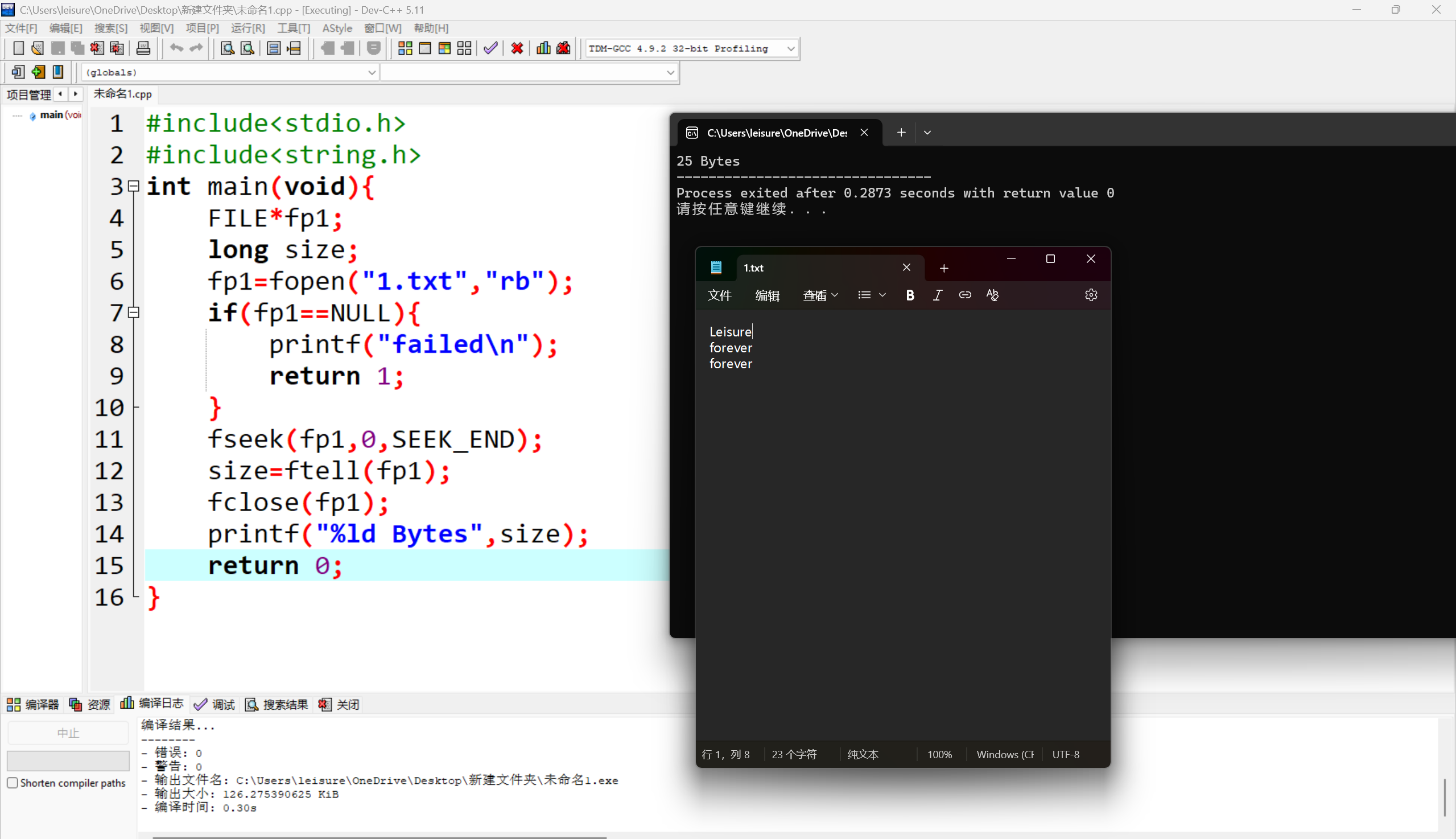Click the Compile four-squares icon
Screen dimensions: 1456x839
tap(405, 48)
